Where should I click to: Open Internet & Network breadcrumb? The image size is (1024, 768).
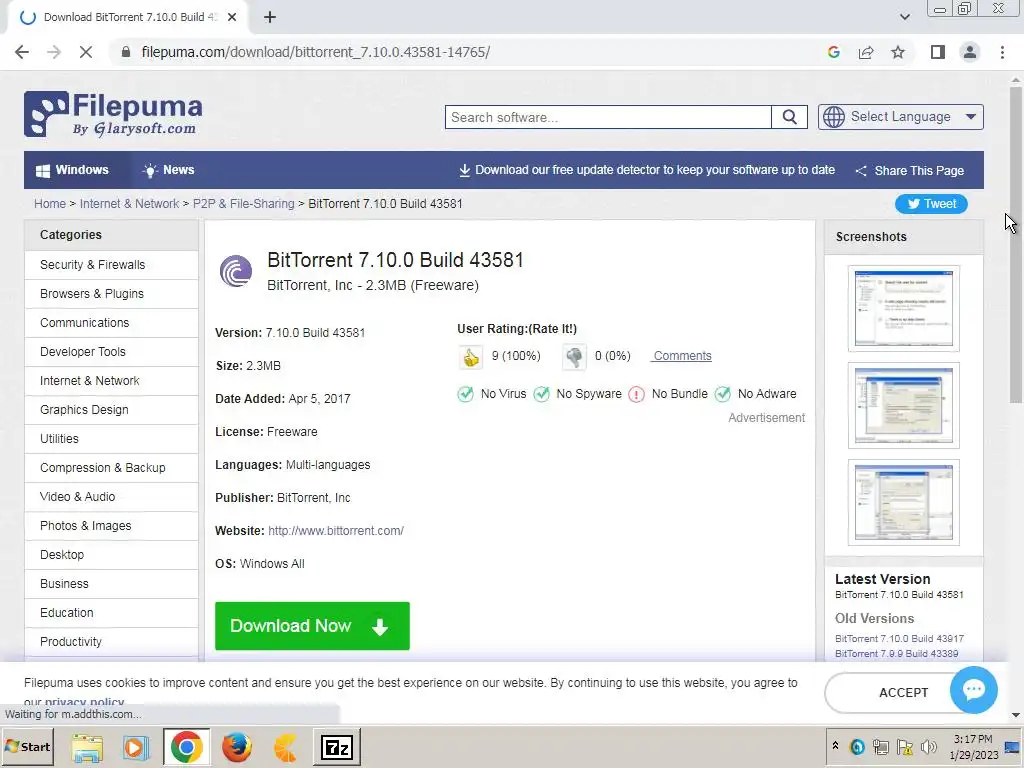click(x=129, y=204)
